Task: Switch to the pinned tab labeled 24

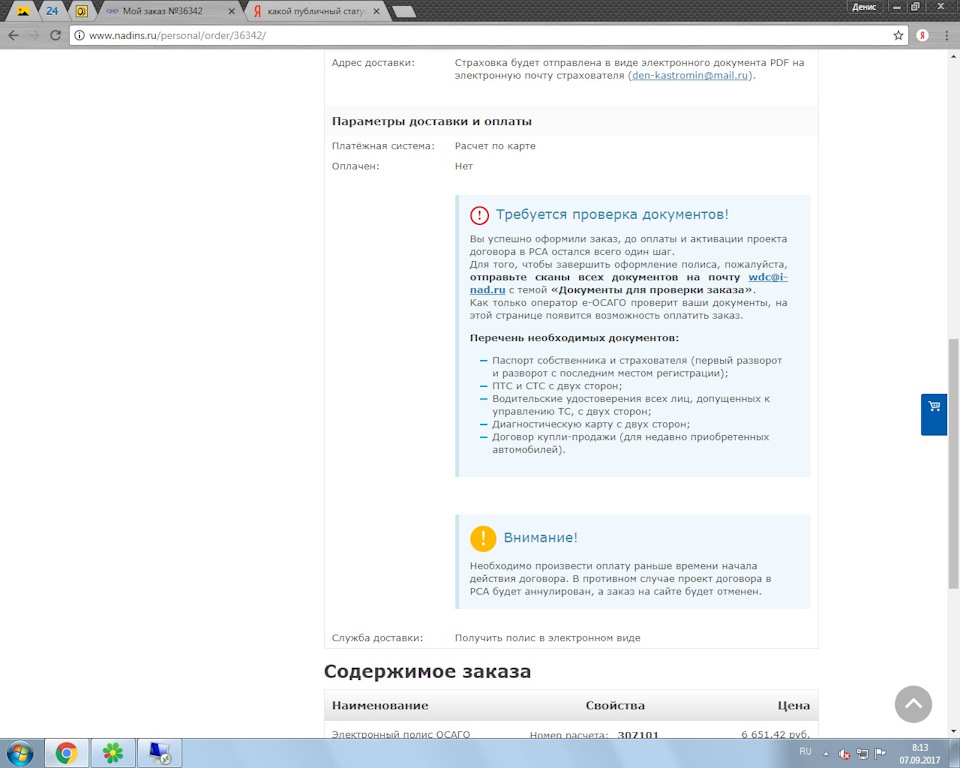Action: coord(52,11)
